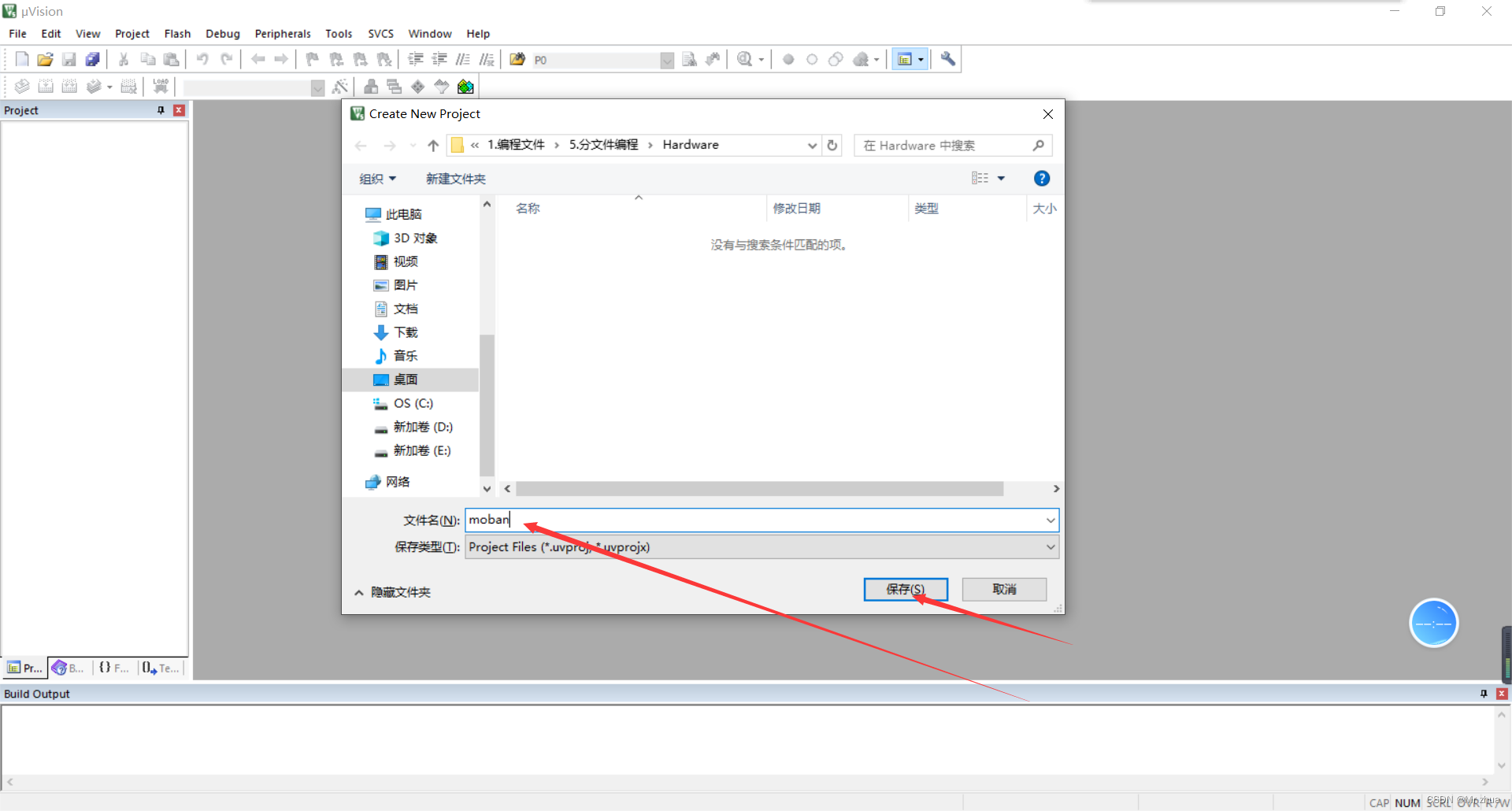
Task: Click the horizontal scrollbar in file list
Action: click(x=760, y=489)
